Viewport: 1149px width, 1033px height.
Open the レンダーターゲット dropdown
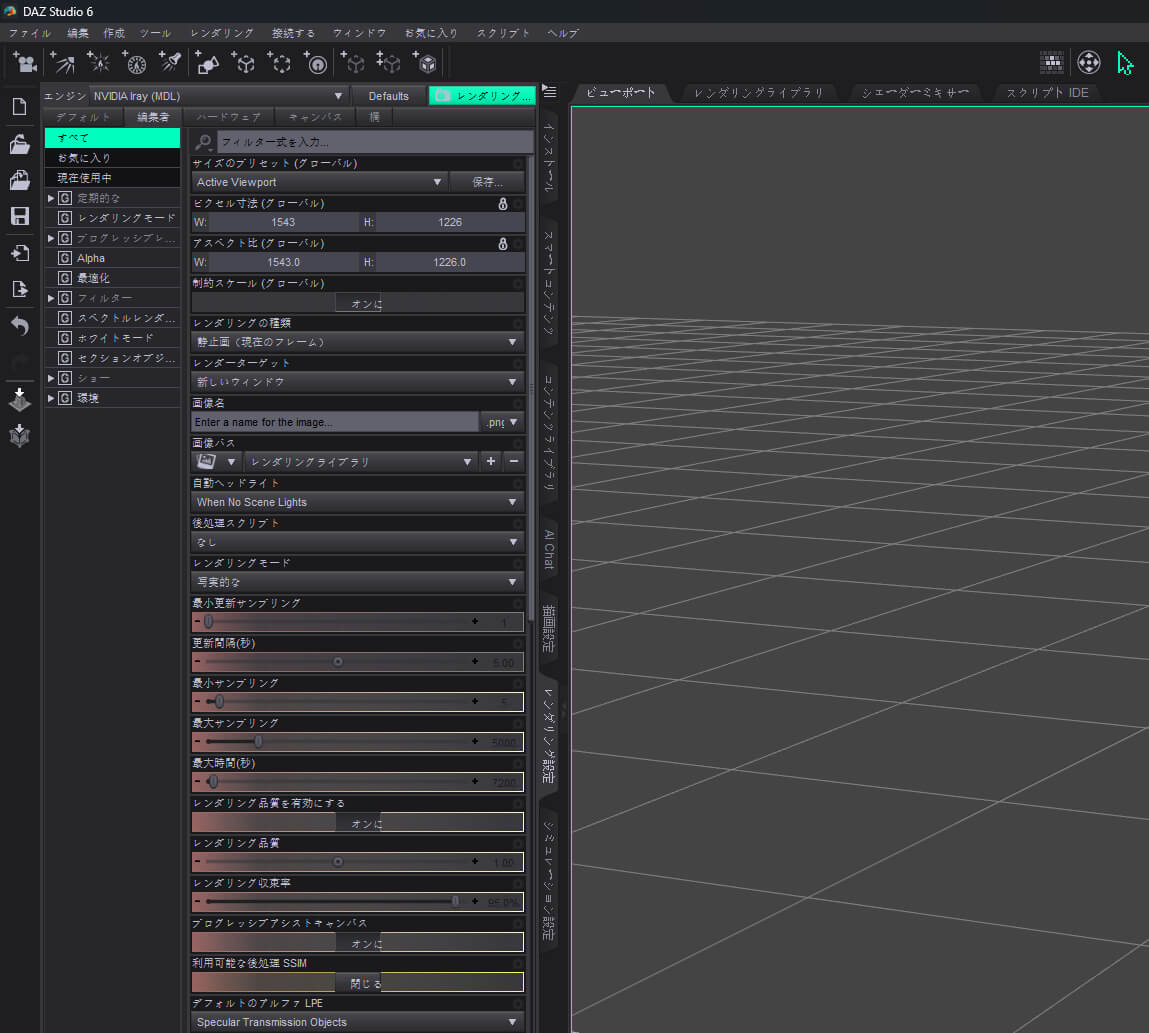(x=358, y=382)
